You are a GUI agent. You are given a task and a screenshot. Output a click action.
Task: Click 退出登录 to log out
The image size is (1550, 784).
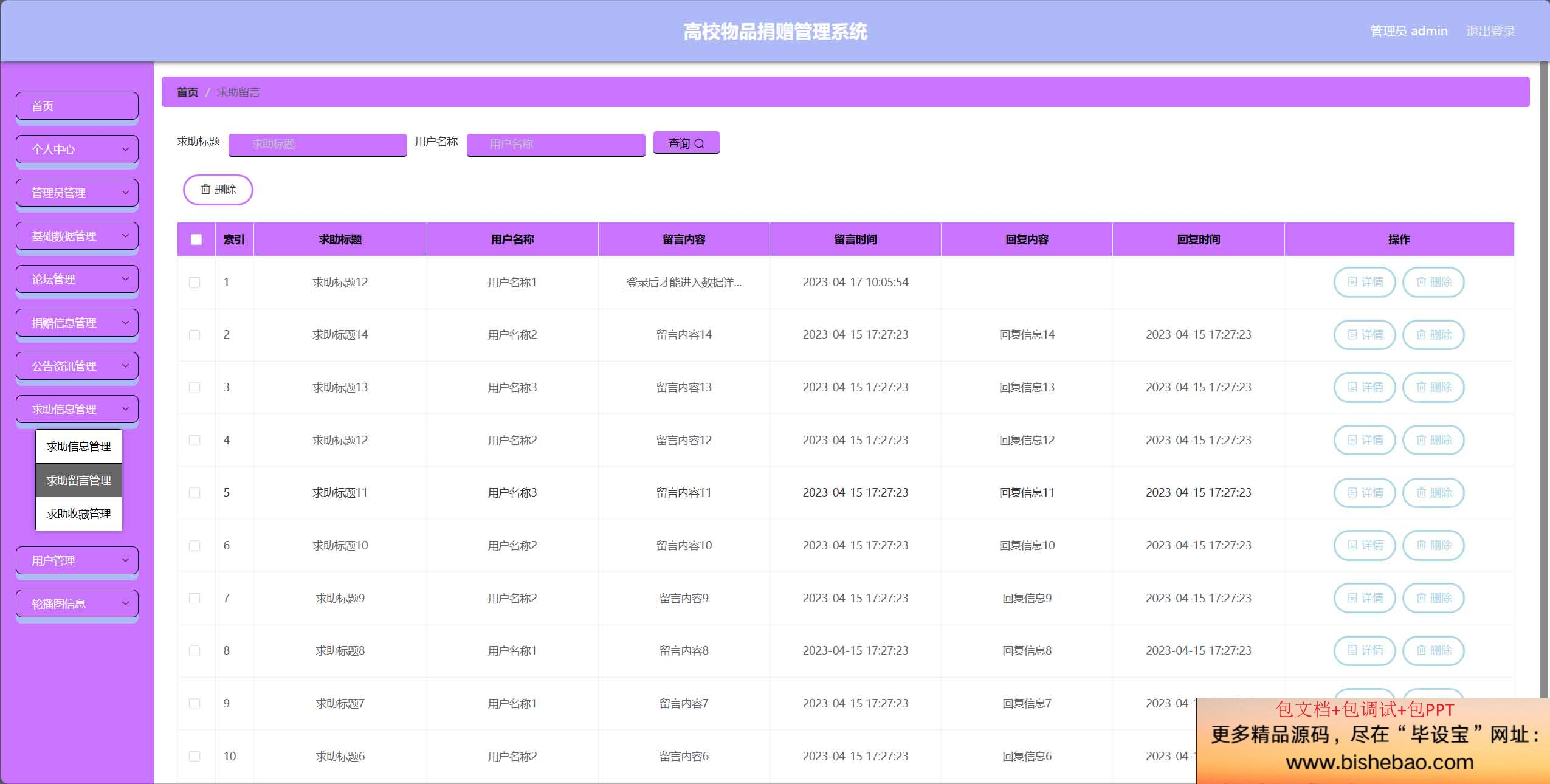[1490, 31]
